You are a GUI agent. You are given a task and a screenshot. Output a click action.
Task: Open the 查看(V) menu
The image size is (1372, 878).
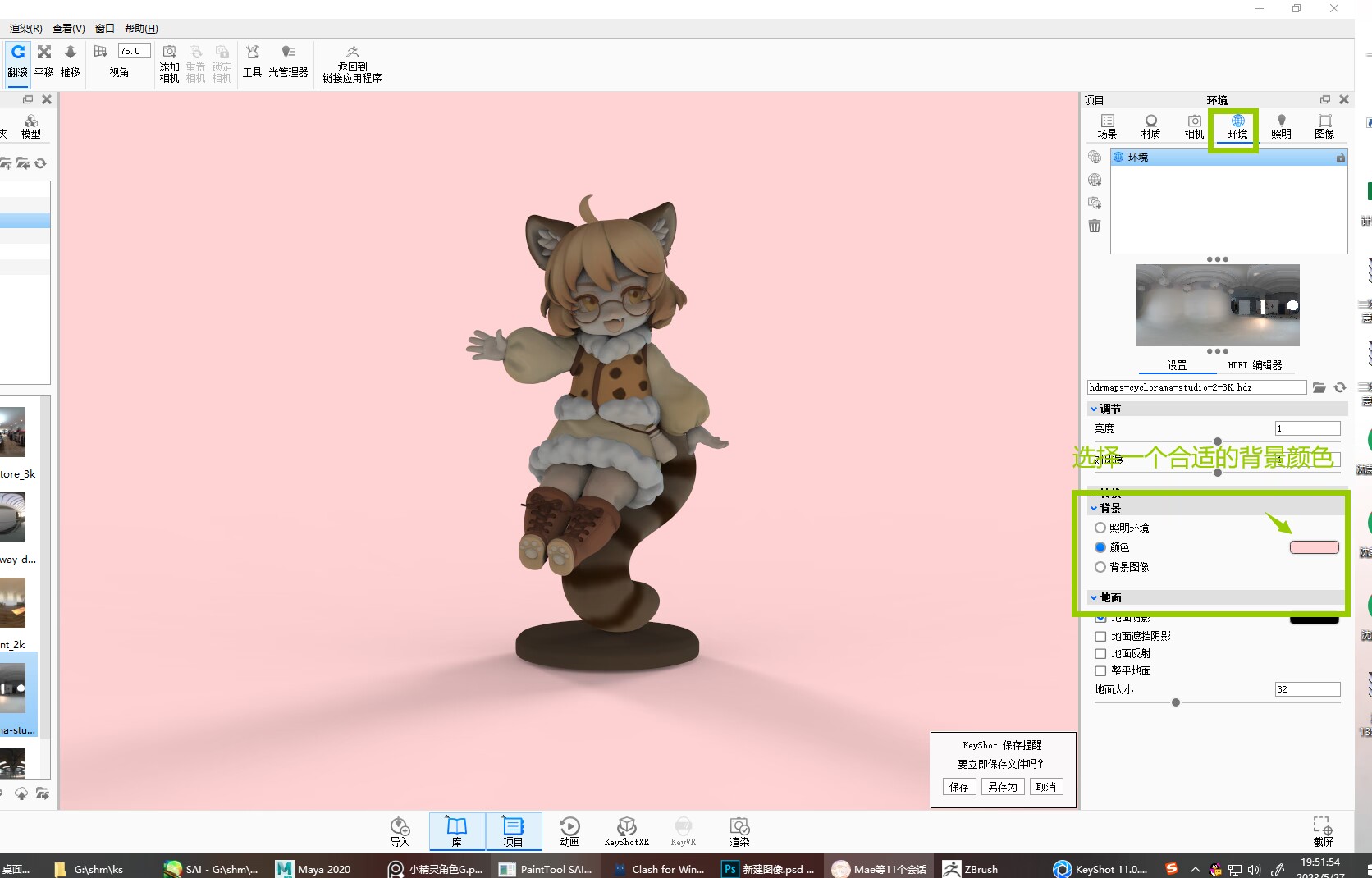69,29
